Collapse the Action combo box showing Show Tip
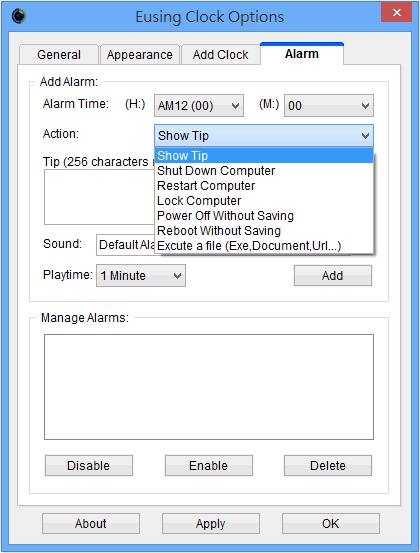This screenshot has height=553, width=420. click(264, 136)
